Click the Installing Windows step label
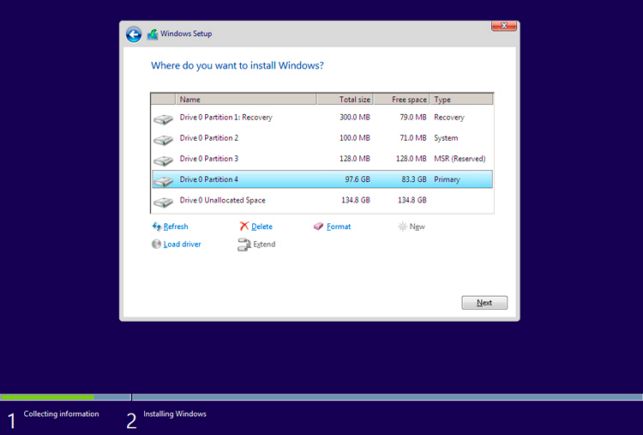643x435 pixels. [175, 414]
